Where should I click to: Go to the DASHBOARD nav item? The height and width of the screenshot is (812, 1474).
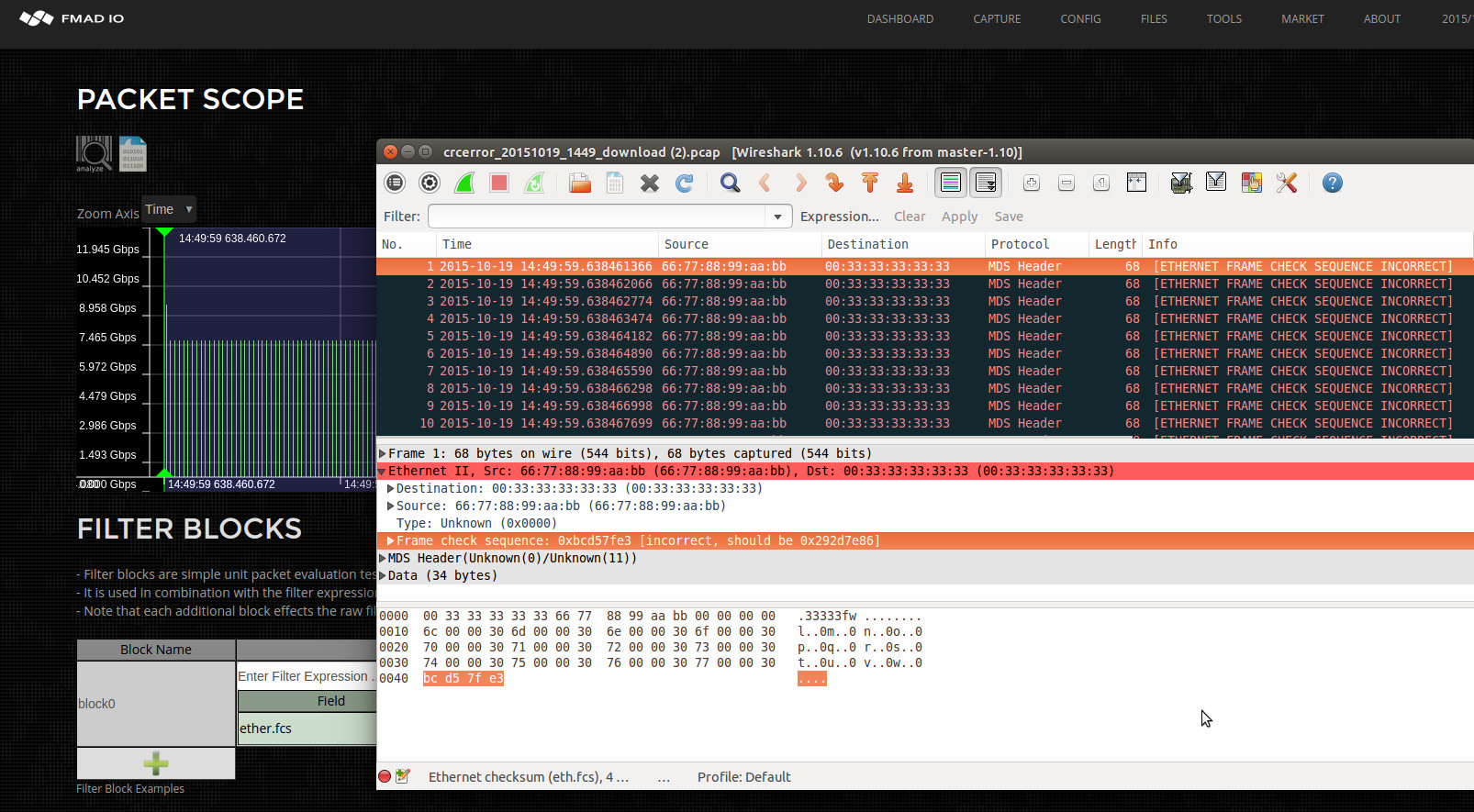click(899, 18)
